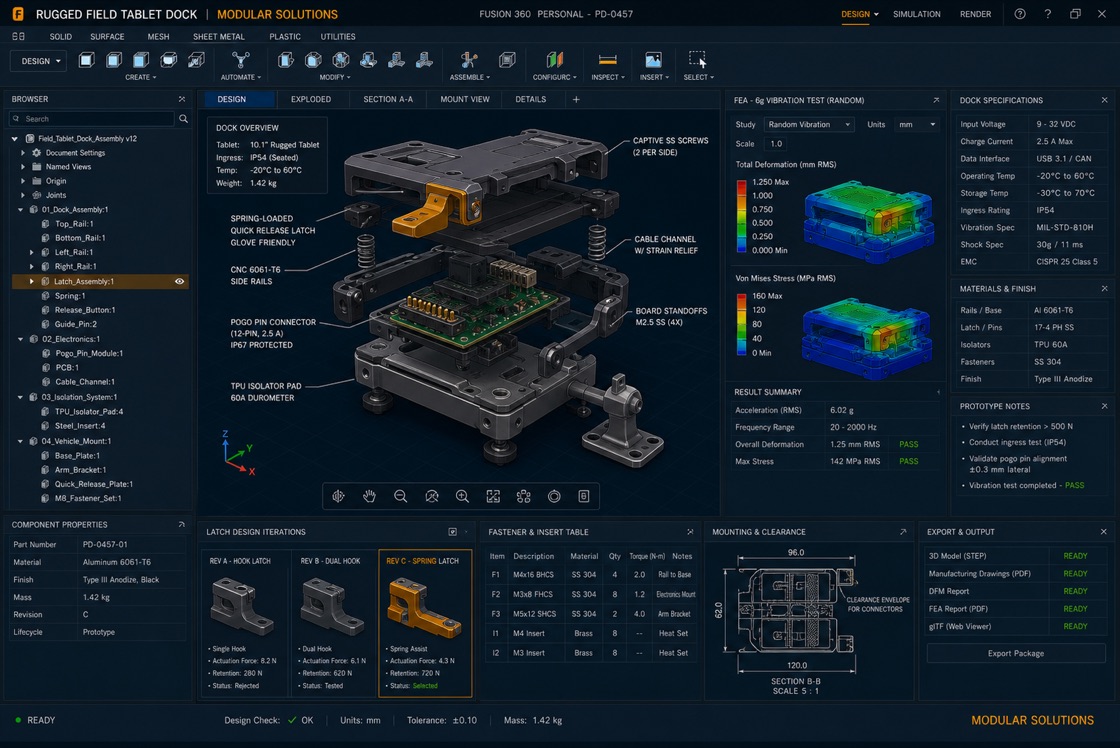Click the Scale value field 1.0

point(776,144)
